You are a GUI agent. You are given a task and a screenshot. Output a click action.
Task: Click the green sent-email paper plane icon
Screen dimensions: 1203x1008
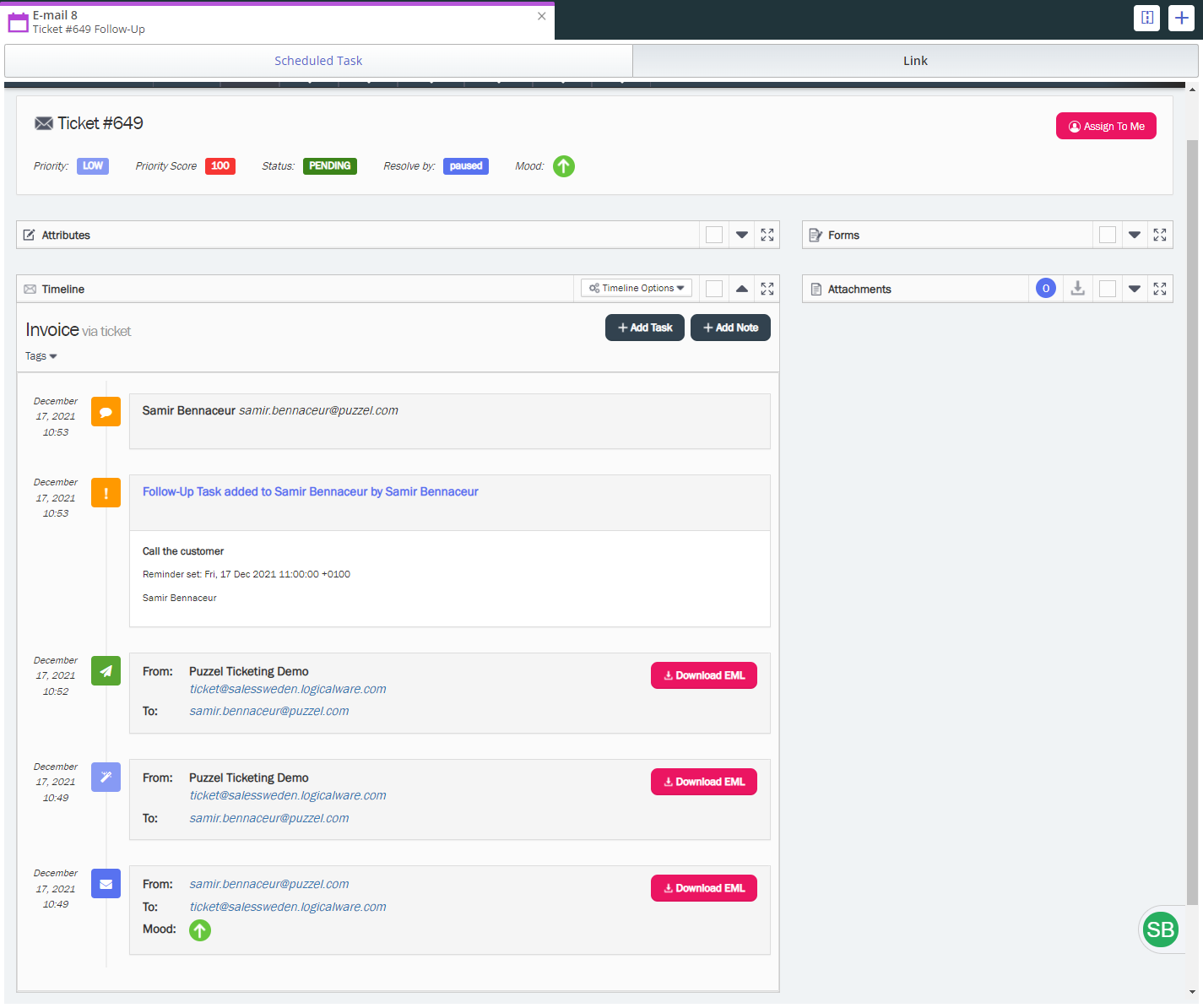pos(106,671)
